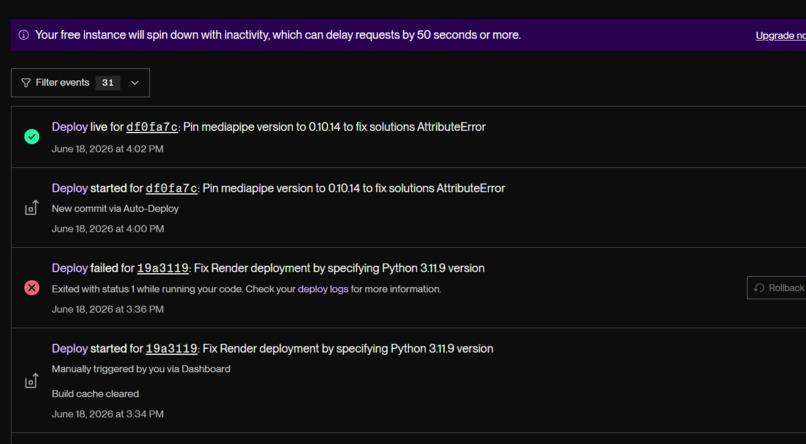Screen dimensions: 806x444
Task: Click the funnel filter icon
Action: pos(26,83)
